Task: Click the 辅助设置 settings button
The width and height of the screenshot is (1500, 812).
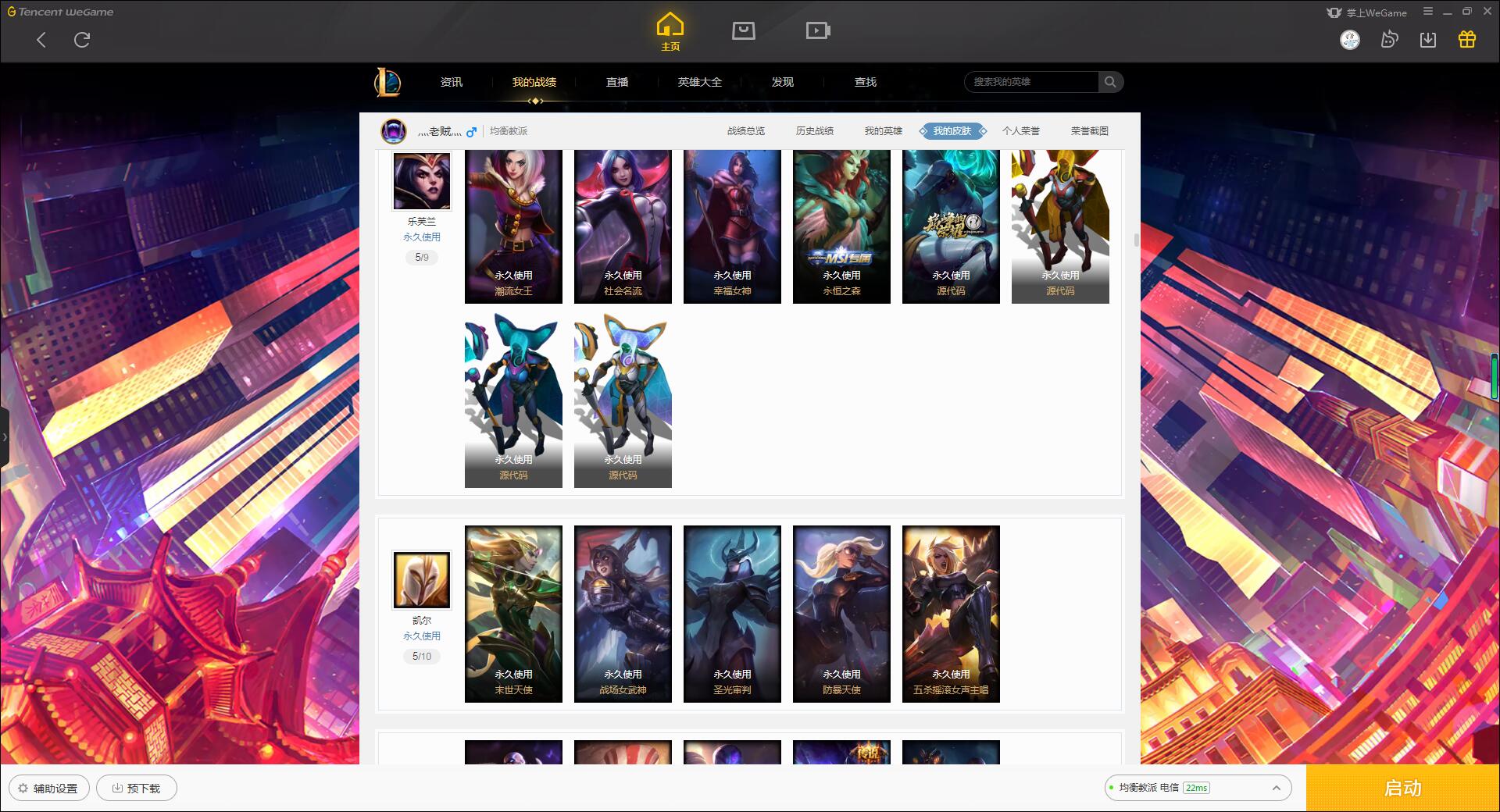Action: (x=49, y=788)
